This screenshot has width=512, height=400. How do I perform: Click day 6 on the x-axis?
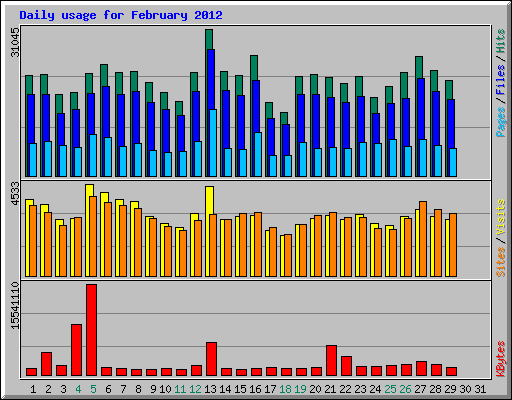108,389
